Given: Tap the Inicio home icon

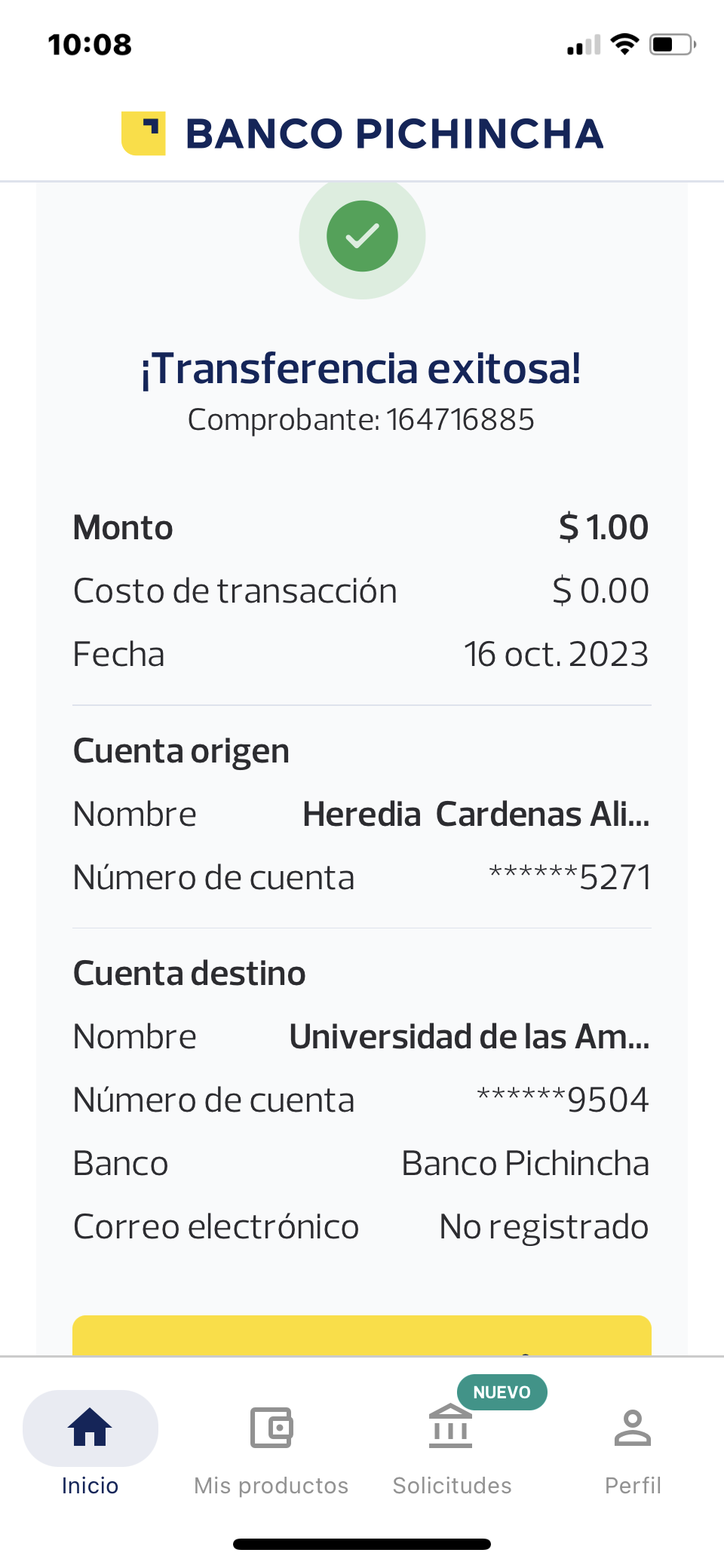Looking at the screenshot, I should coord(90,1428).
